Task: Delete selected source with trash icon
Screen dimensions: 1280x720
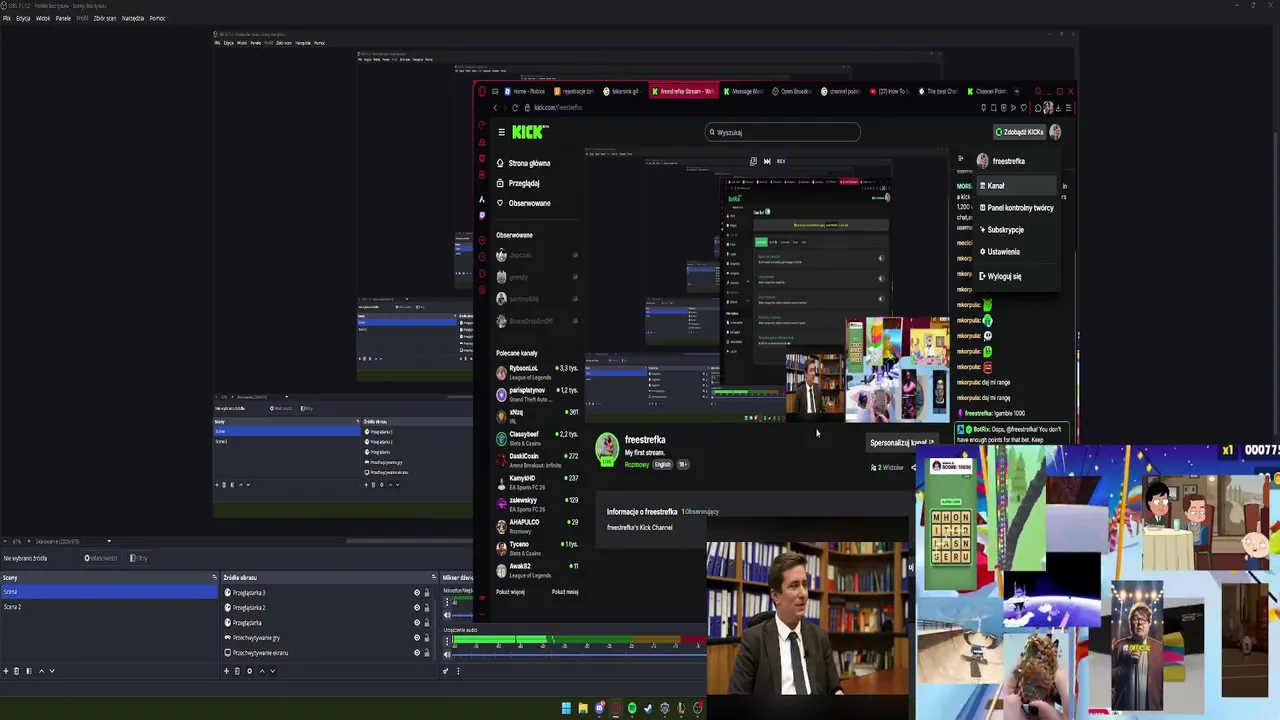Action: [x=237, y=671]
